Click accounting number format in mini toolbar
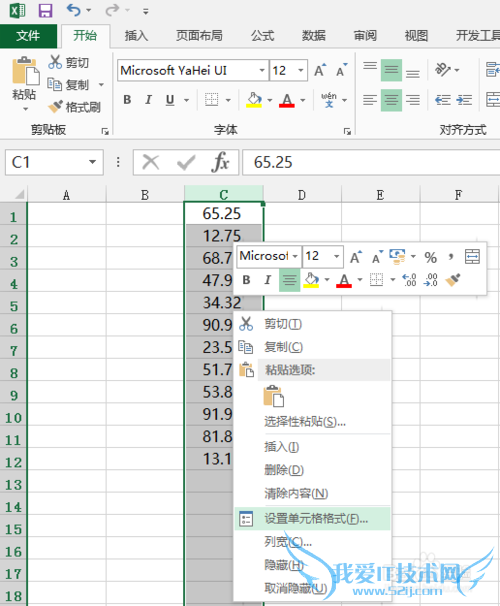The image size is (500, 606). (398, 257)
